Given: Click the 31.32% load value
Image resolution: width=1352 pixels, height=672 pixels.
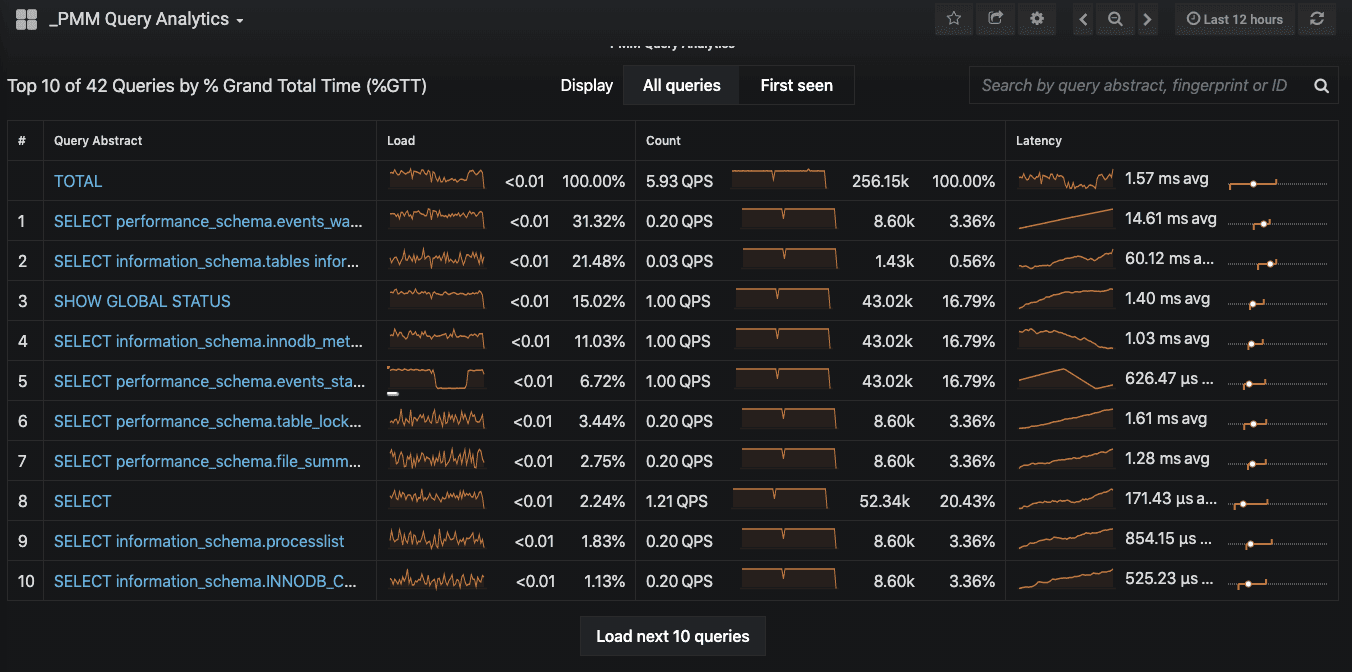Looking at the screenshot, I should point(598,221).
